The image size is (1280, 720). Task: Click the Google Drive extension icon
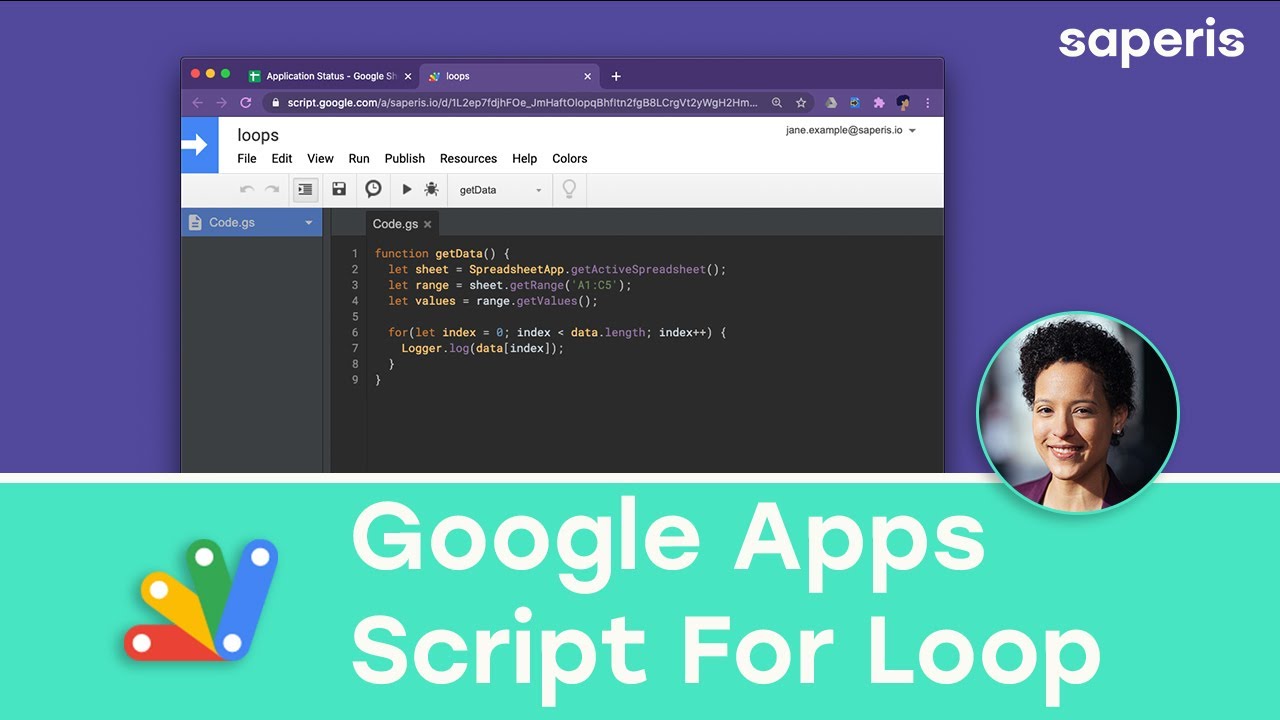coord(831,102)
